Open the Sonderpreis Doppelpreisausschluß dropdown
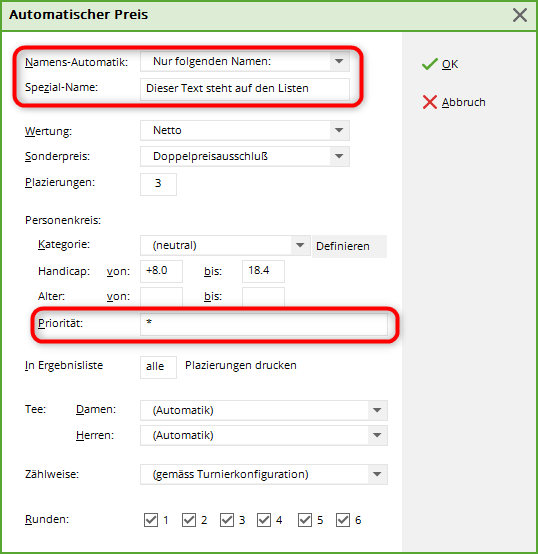Screen dimensions: 538x554 pos(244,156)
